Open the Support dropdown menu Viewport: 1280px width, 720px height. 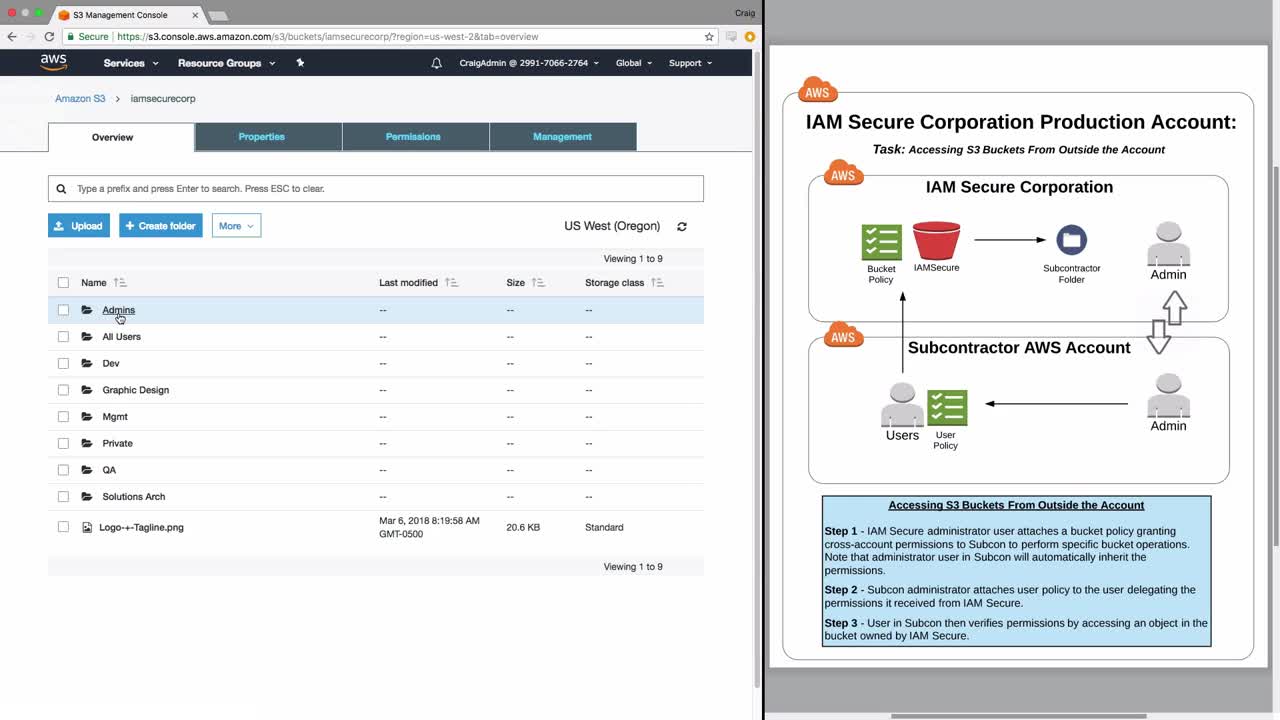[x=690, y=63]
